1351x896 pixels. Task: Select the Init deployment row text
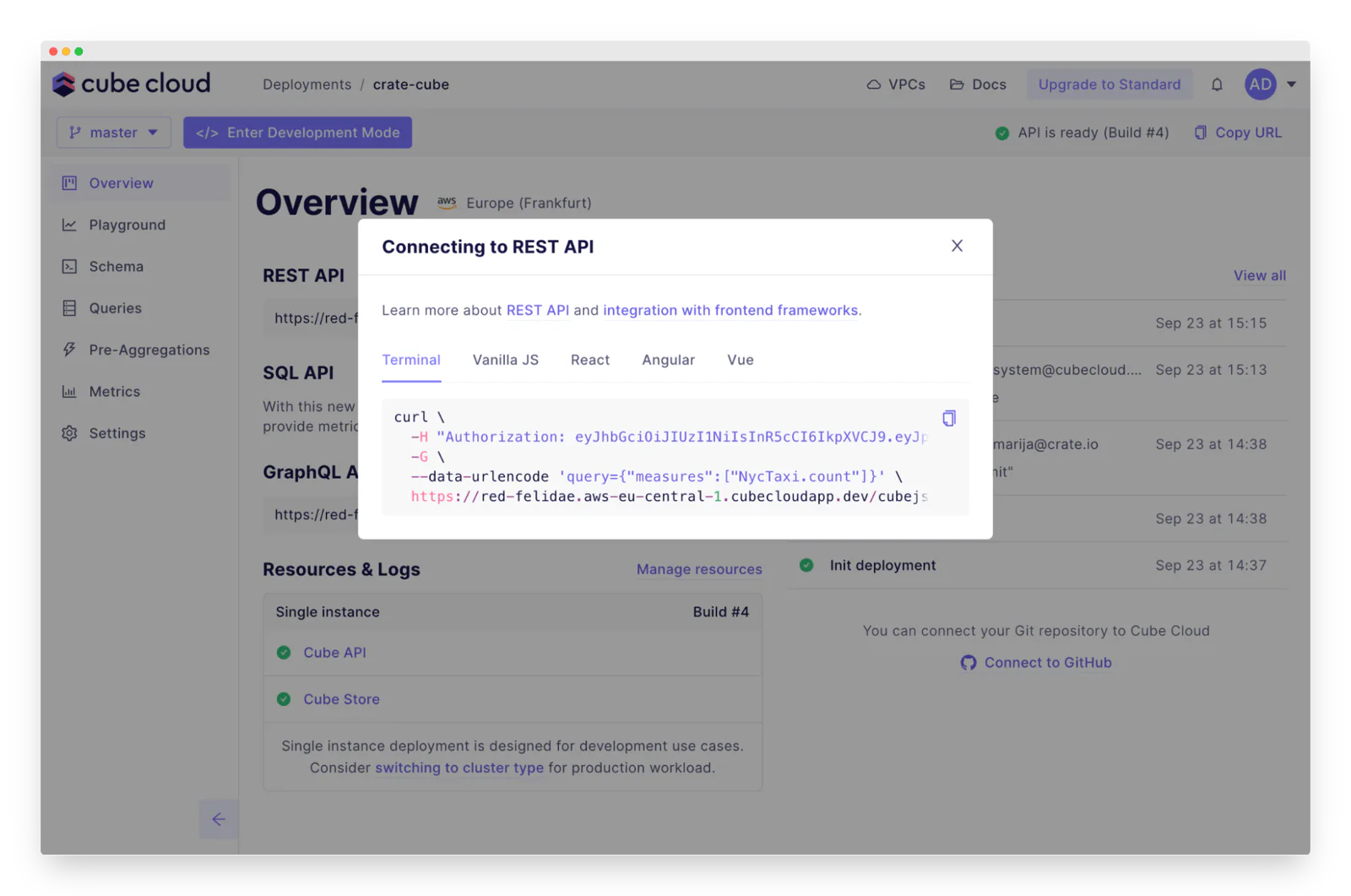(882, 566)
